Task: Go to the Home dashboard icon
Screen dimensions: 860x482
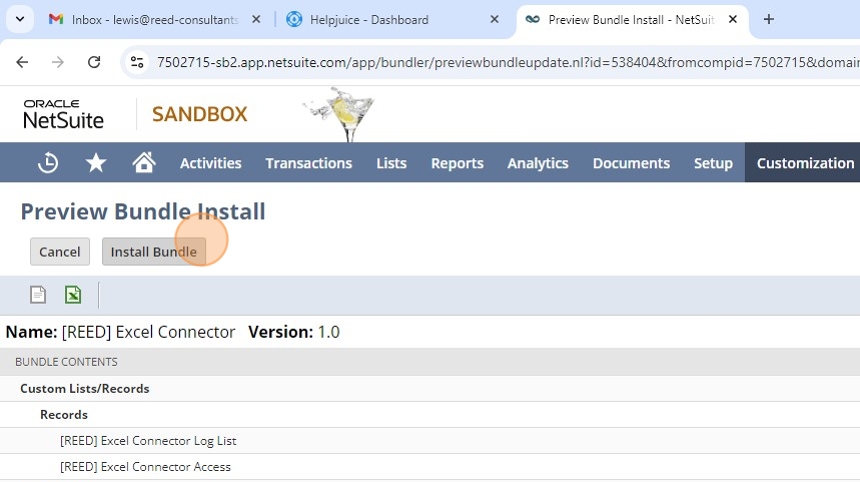Action: pyautogui.click(x=144, y=163)
